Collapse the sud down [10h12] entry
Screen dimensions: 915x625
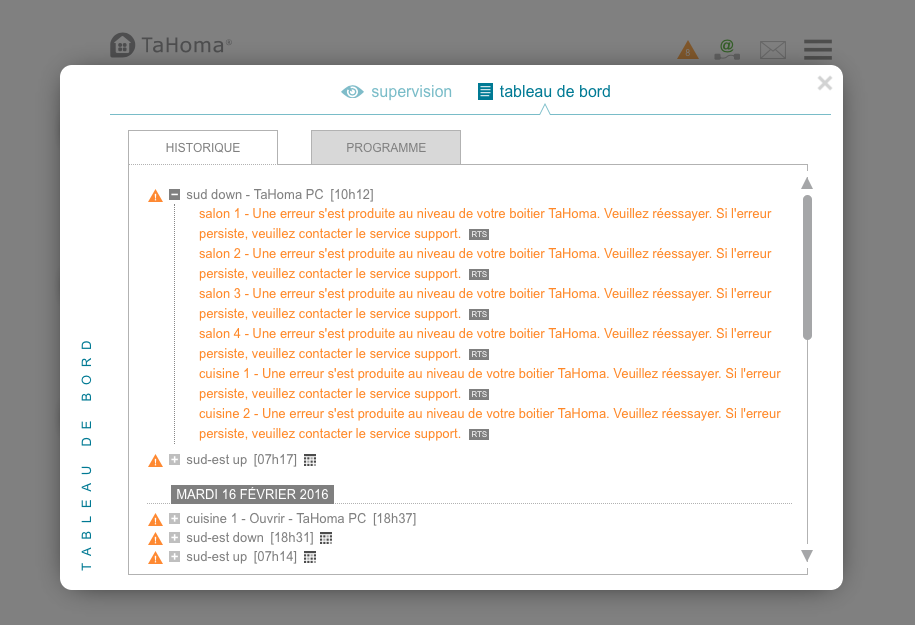point(174,194)
